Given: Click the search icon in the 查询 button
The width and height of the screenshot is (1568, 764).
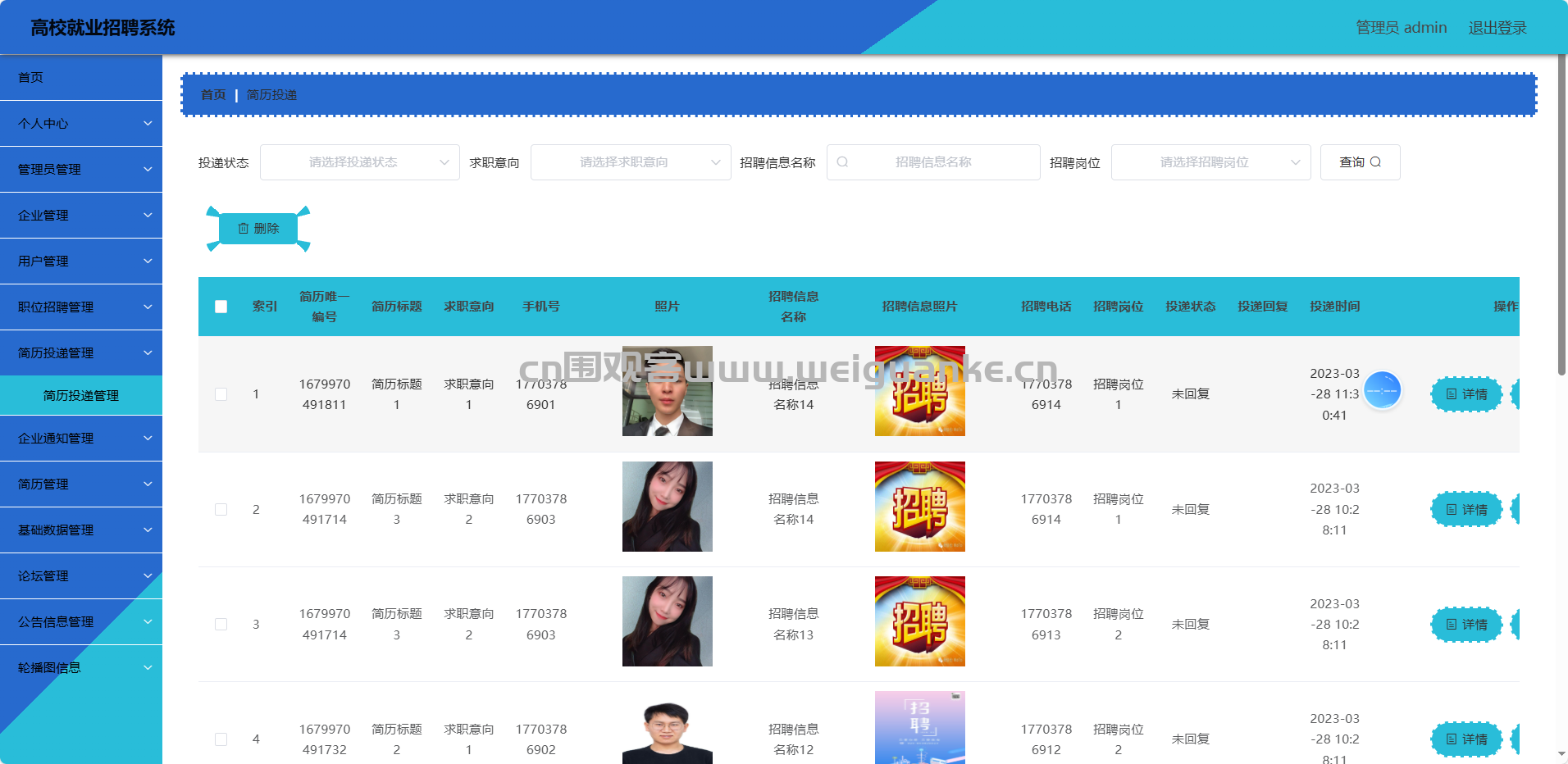Looking at the screenshot, I should coord(1375,162).
